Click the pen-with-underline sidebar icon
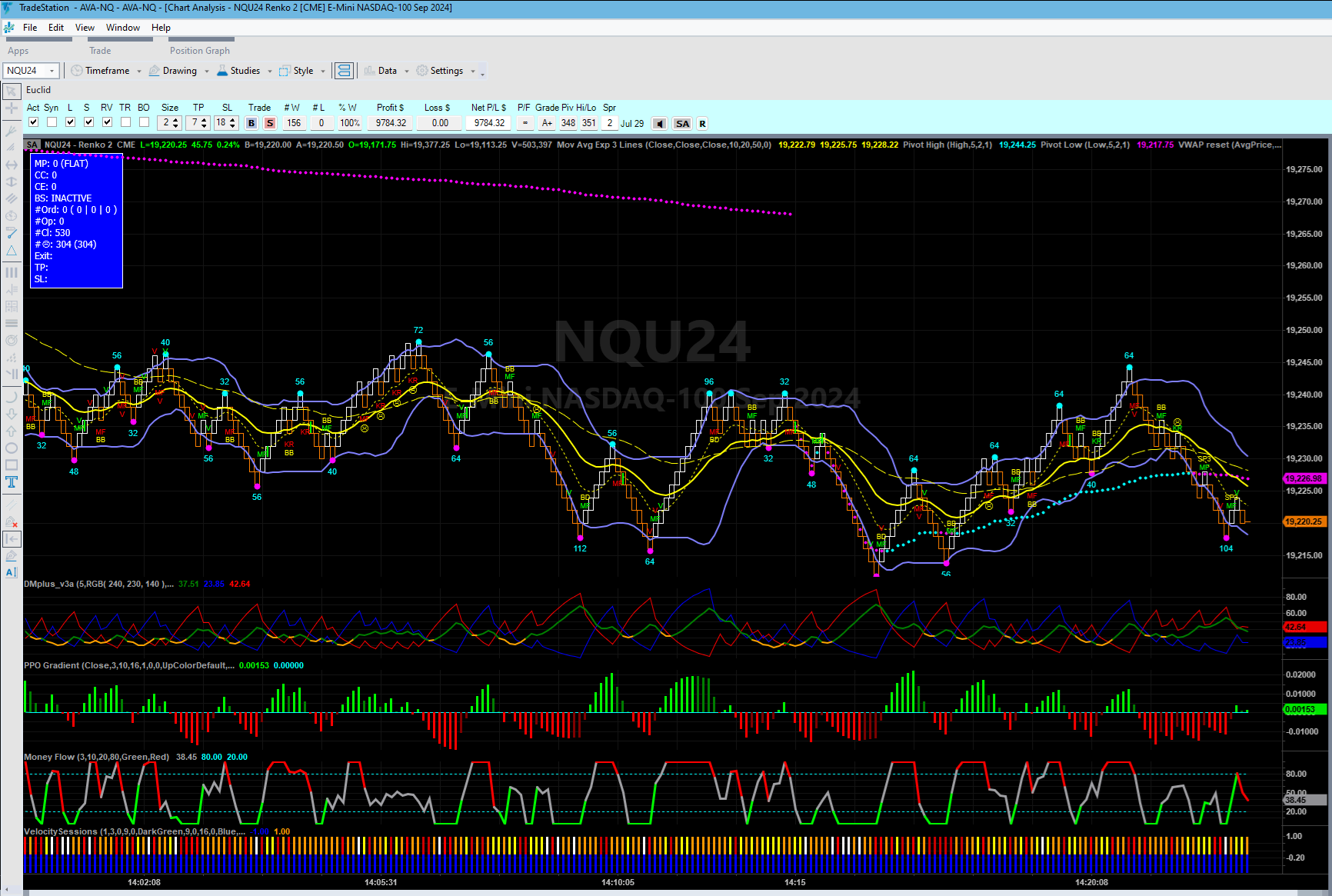The image size is (1332, 896). [12, 556]
